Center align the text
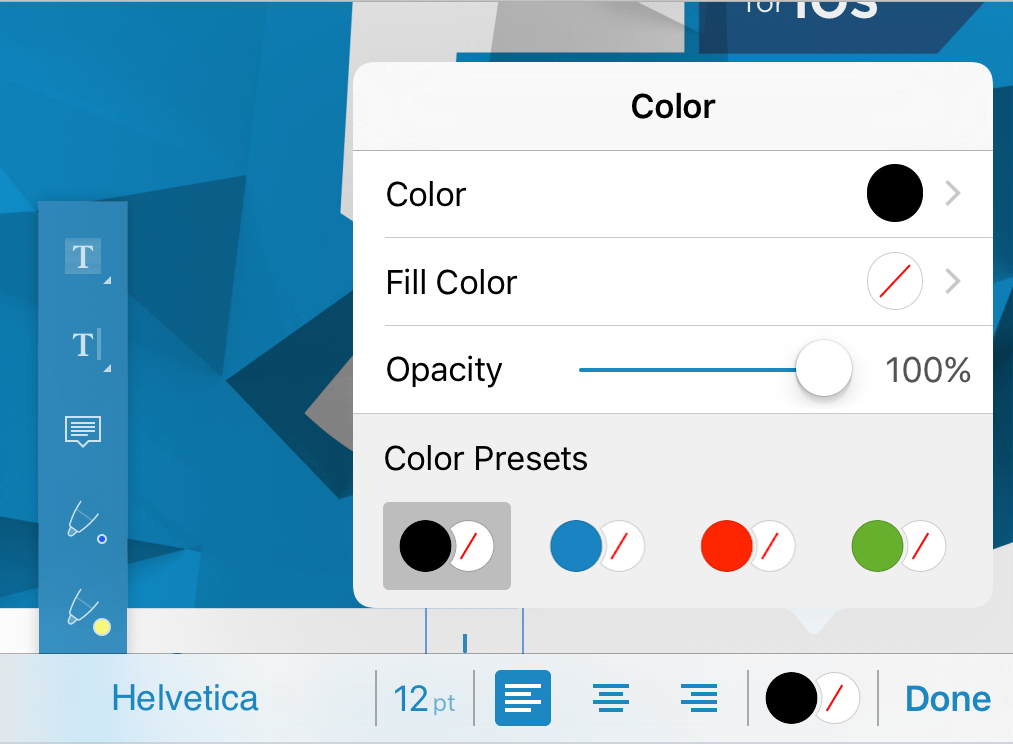The image size is (1013, 744). tap(611, 698)
